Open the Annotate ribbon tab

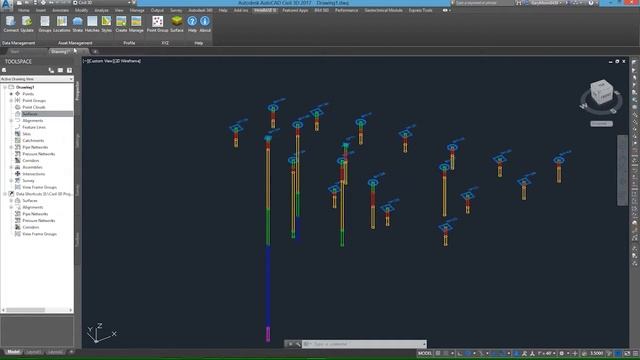coord(60,10)
